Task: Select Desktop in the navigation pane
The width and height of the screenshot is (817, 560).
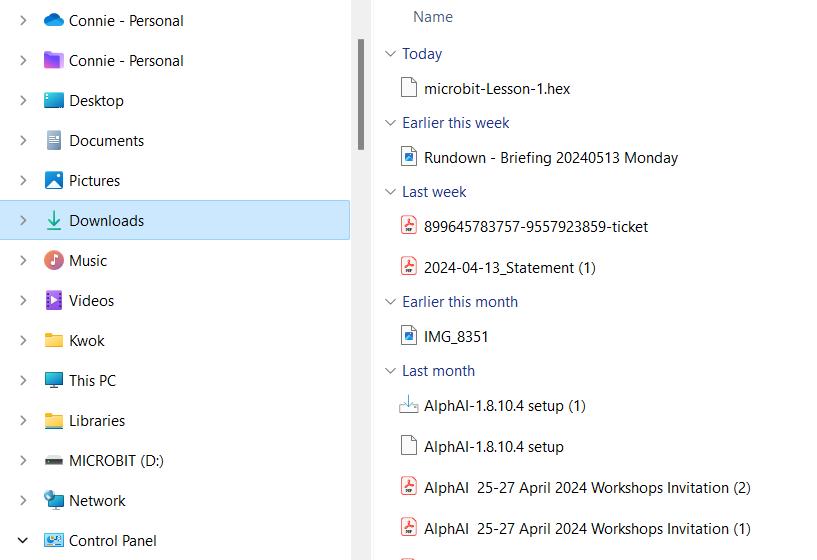Action: [x=96, y=101]
